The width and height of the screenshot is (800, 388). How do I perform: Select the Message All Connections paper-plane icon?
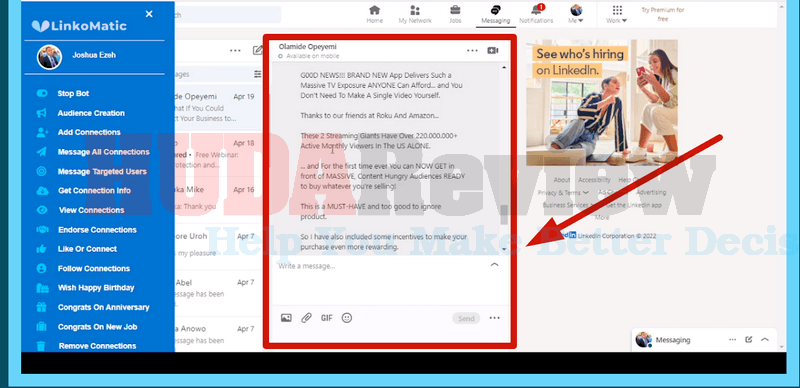(x=42, y=152)
